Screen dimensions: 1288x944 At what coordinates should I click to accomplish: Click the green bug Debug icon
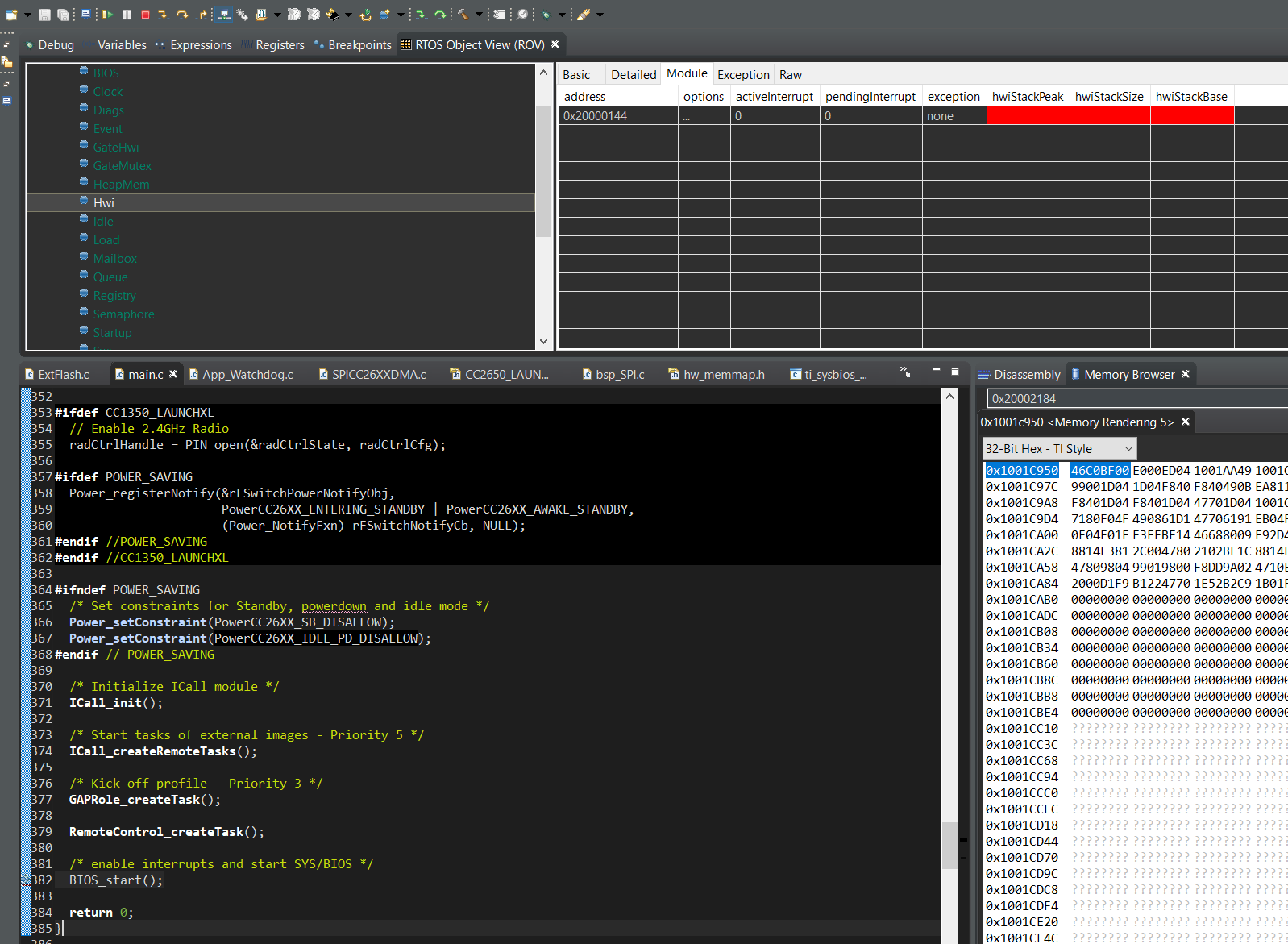click(546, 15)
